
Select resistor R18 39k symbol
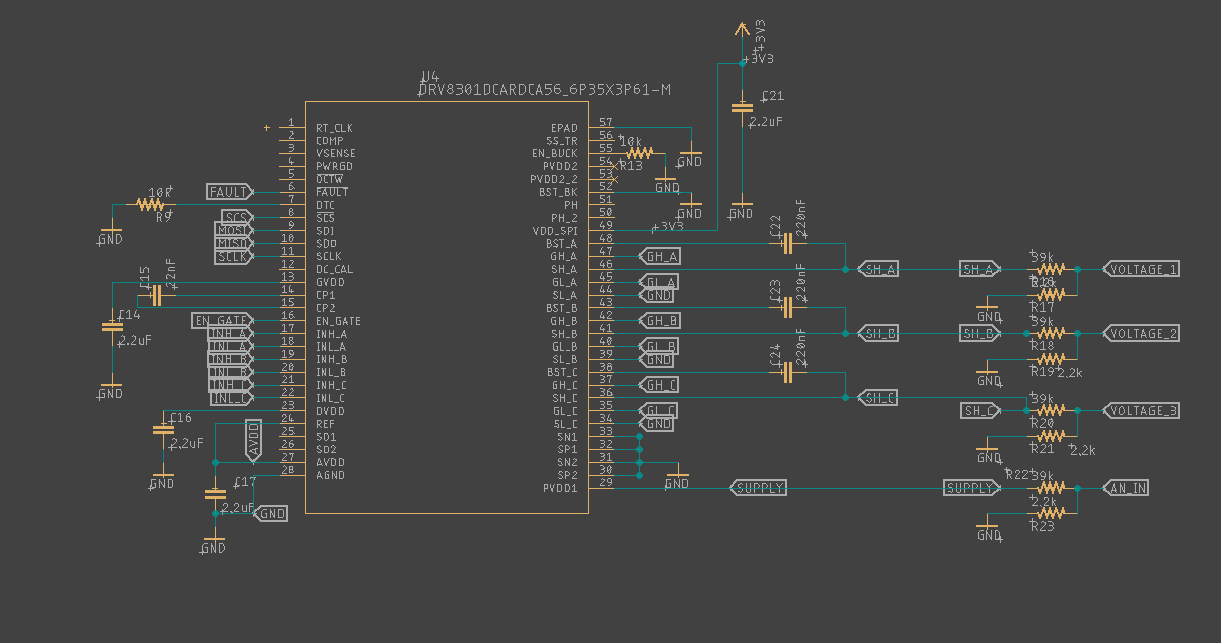(1050, 334)
